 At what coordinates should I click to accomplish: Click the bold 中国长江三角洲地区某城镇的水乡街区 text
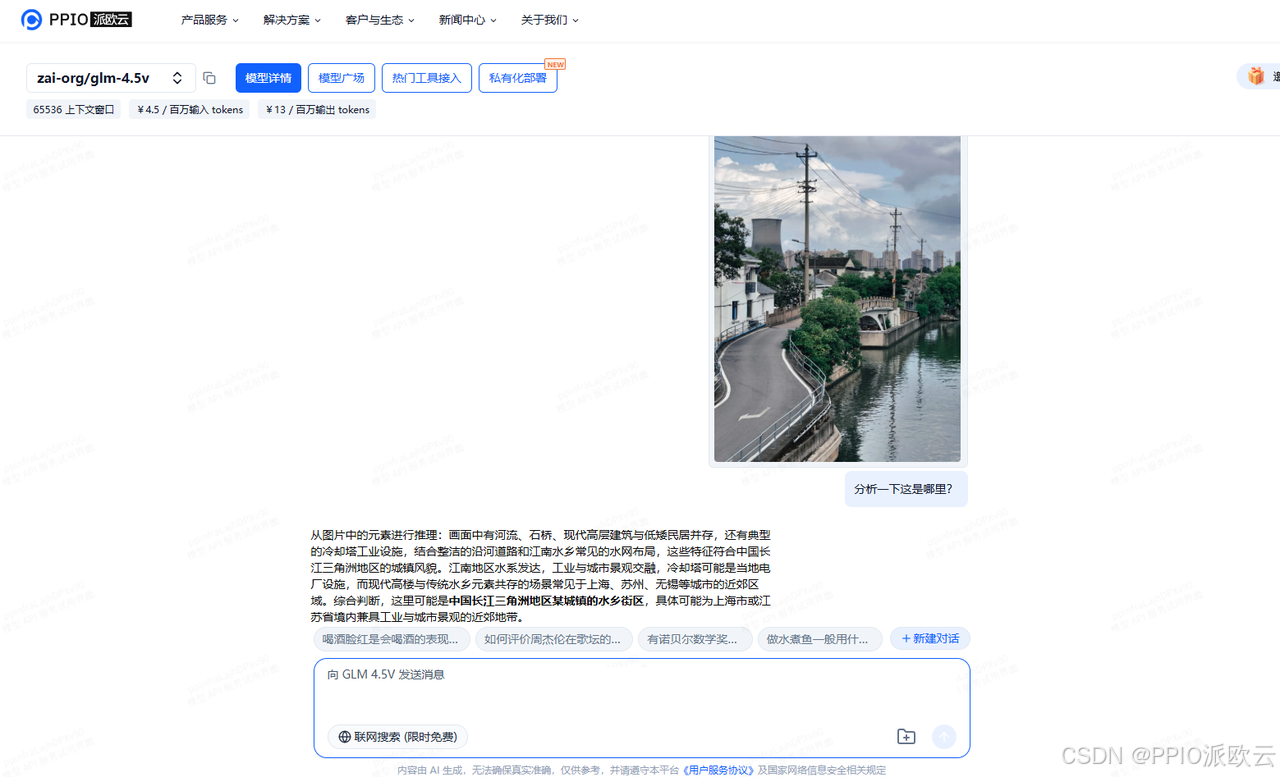546,601
